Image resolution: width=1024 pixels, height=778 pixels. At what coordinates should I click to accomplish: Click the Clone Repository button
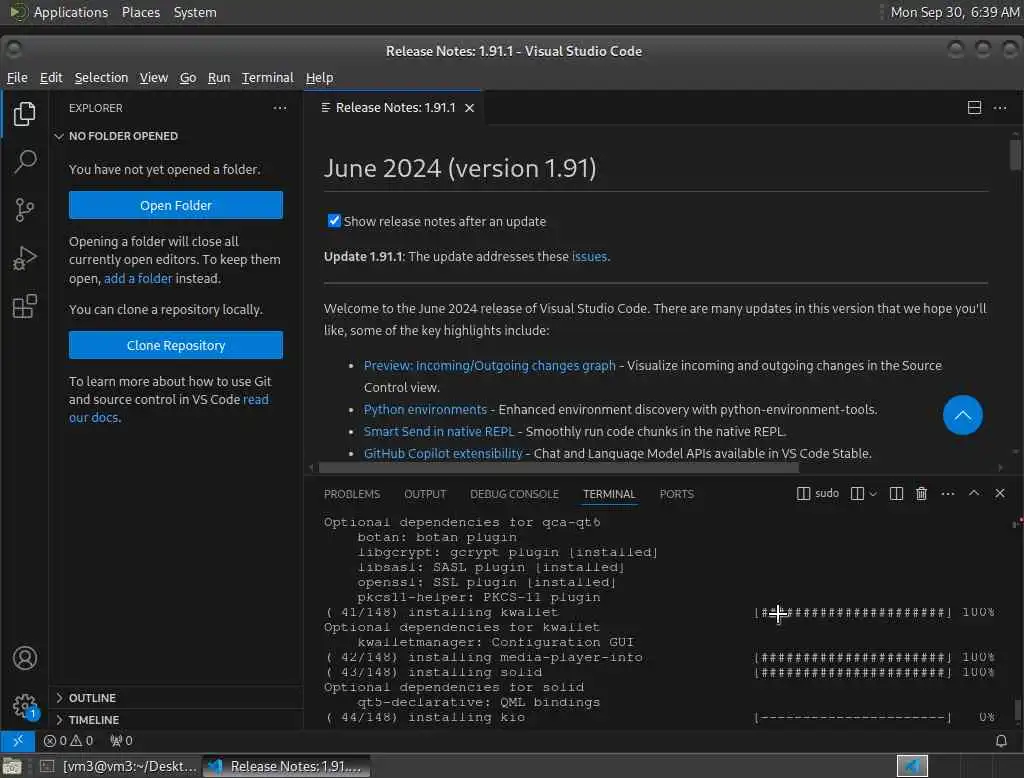tap(176, 345)
